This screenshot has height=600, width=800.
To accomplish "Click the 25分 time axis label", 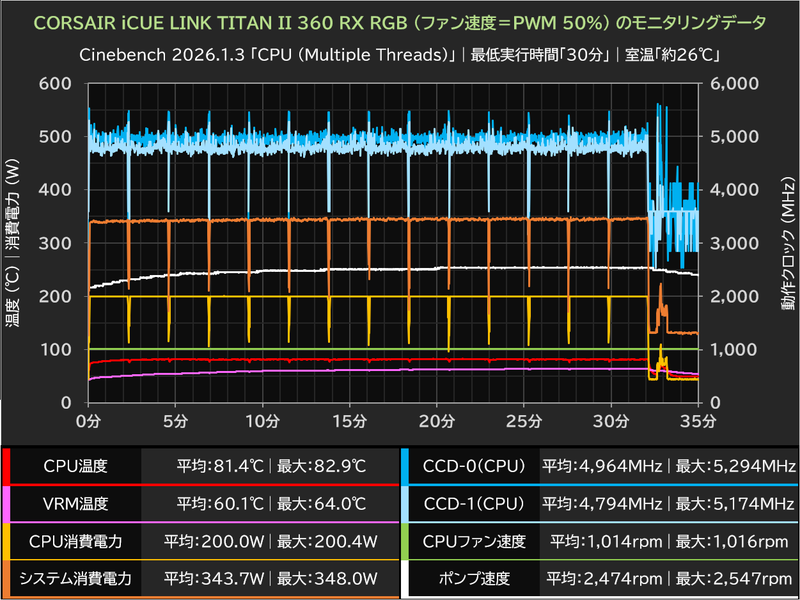I will click(524, 421).
